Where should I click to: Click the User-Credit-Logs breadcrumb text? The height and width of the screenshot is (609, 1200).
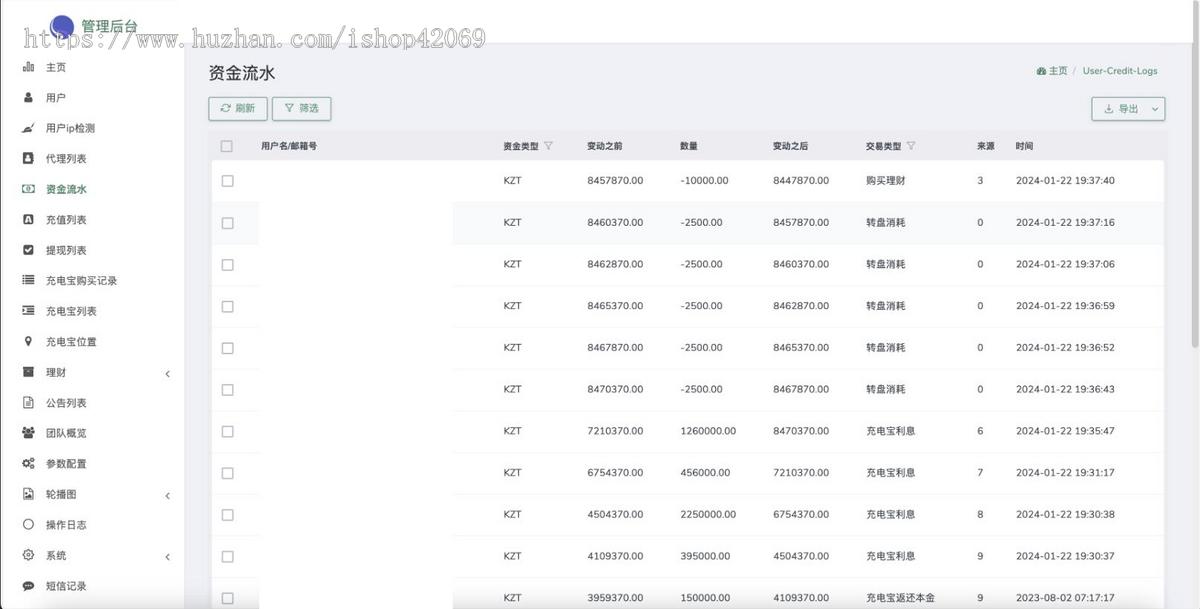tap(1120, 71)
